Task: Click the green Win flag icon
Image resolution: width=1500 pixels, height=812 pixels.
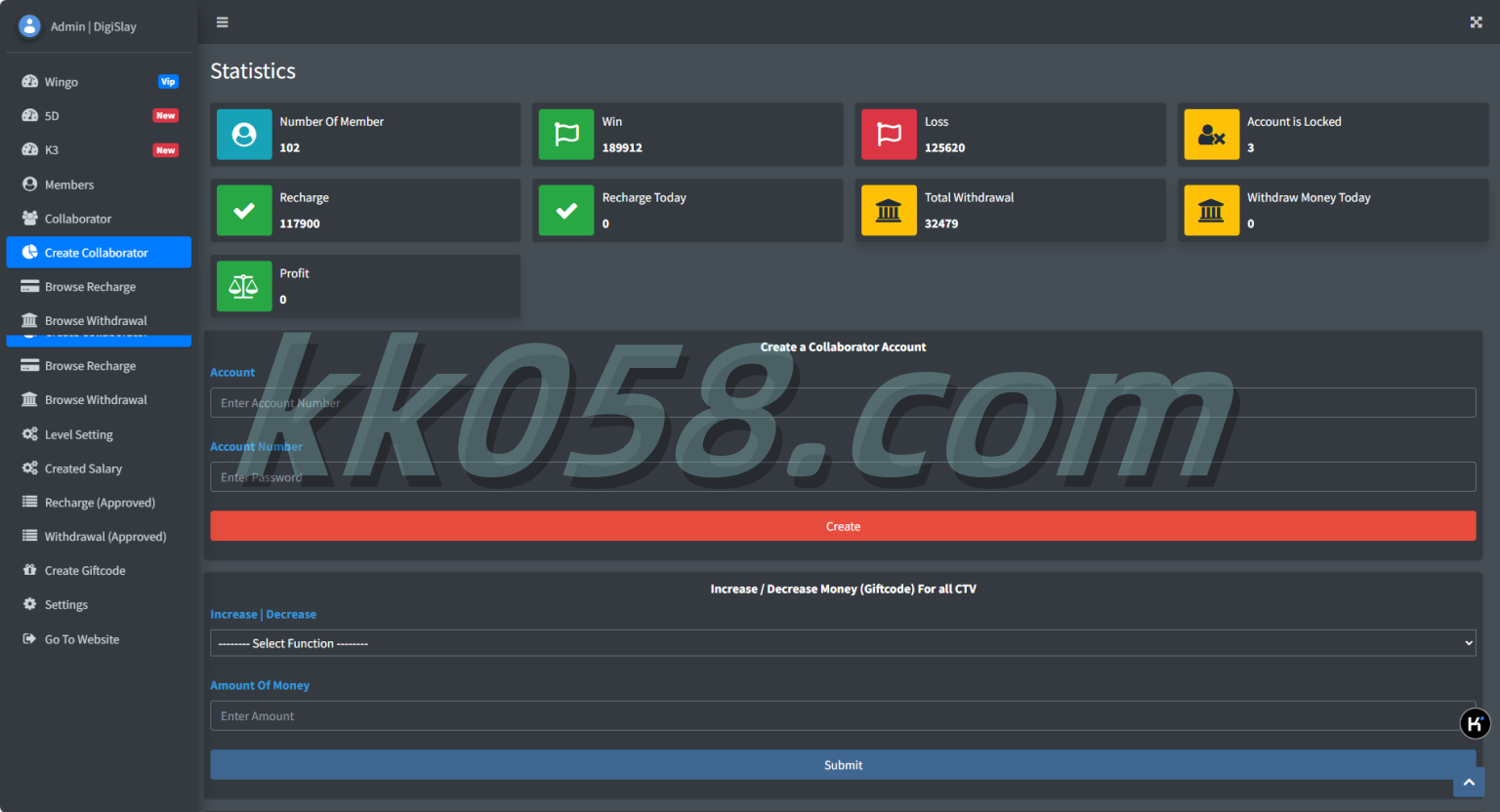Action: point(566,135)
